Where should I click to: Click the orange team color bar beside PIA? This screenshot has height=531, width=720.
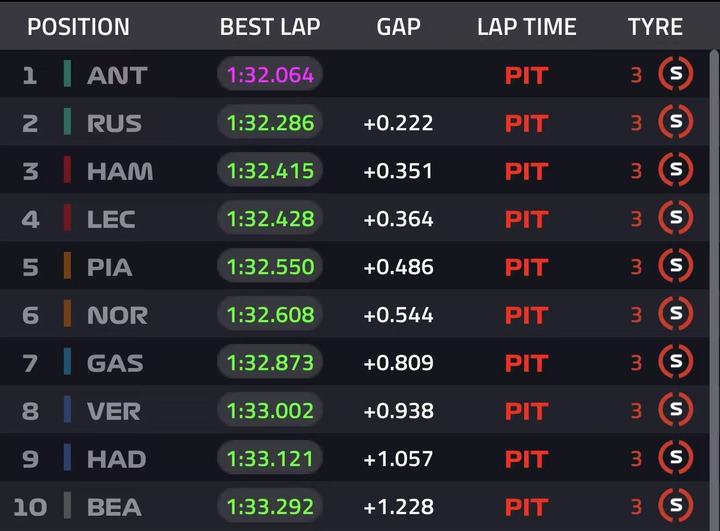(67, 266)
